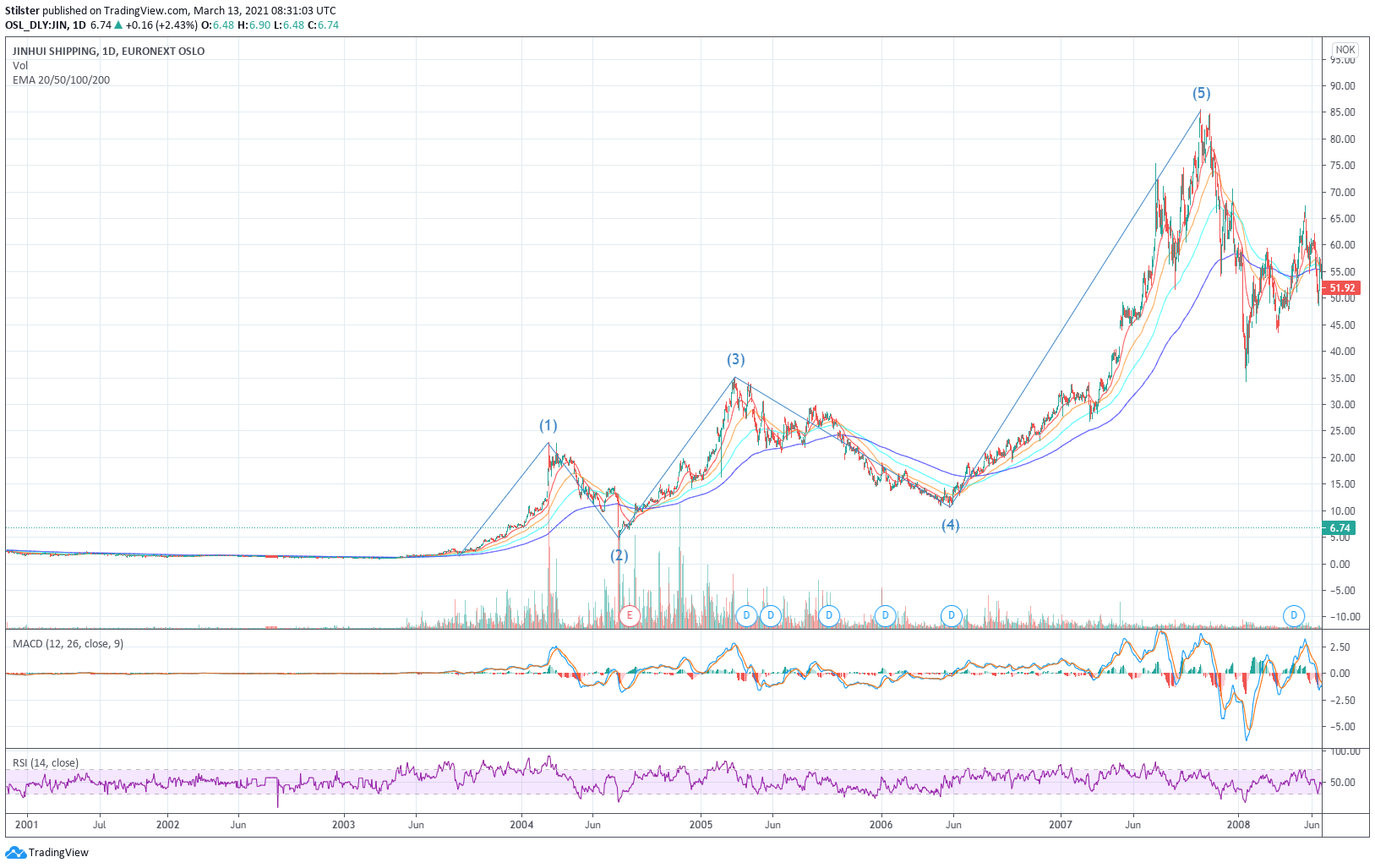Click the 90.00 price axis level
This screenshot has height=868, width=1375.
pos(1342,85)
